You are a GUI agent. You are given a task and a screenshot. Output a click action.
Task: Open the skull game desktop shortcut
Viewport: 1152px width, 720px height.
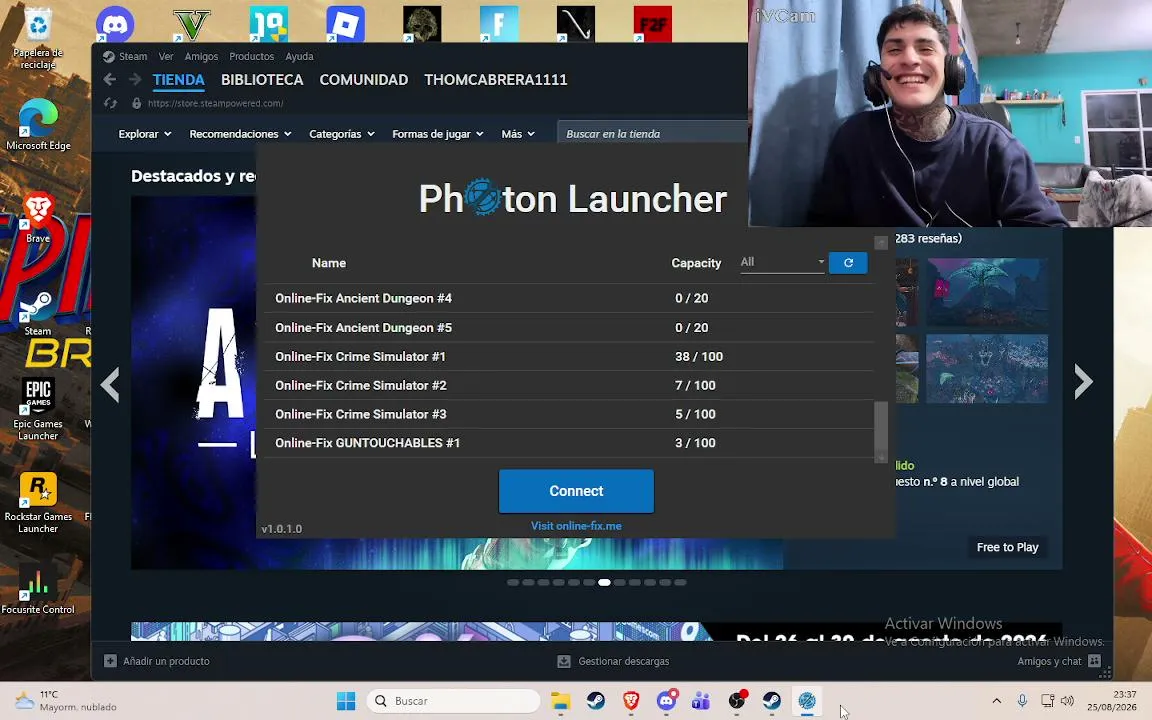click(422, 24)
